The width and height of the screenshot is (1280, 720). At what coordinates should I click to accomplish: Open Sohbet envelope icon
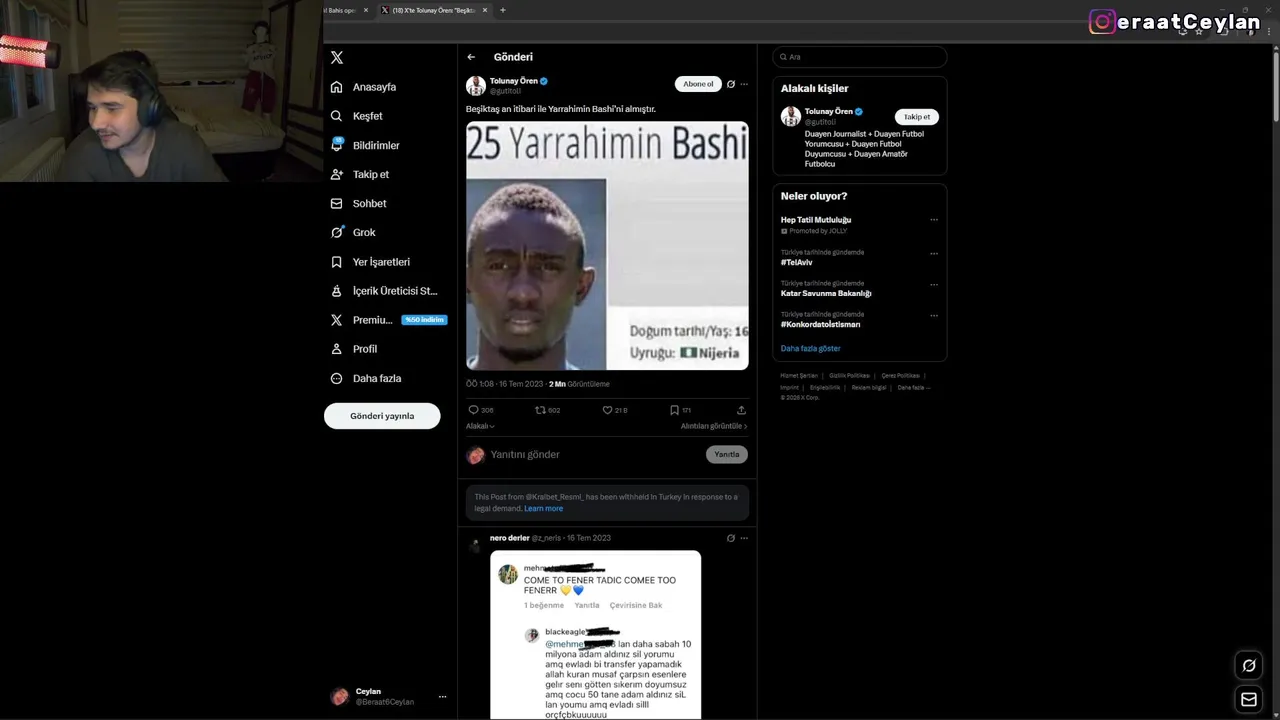tap(337, 203)
